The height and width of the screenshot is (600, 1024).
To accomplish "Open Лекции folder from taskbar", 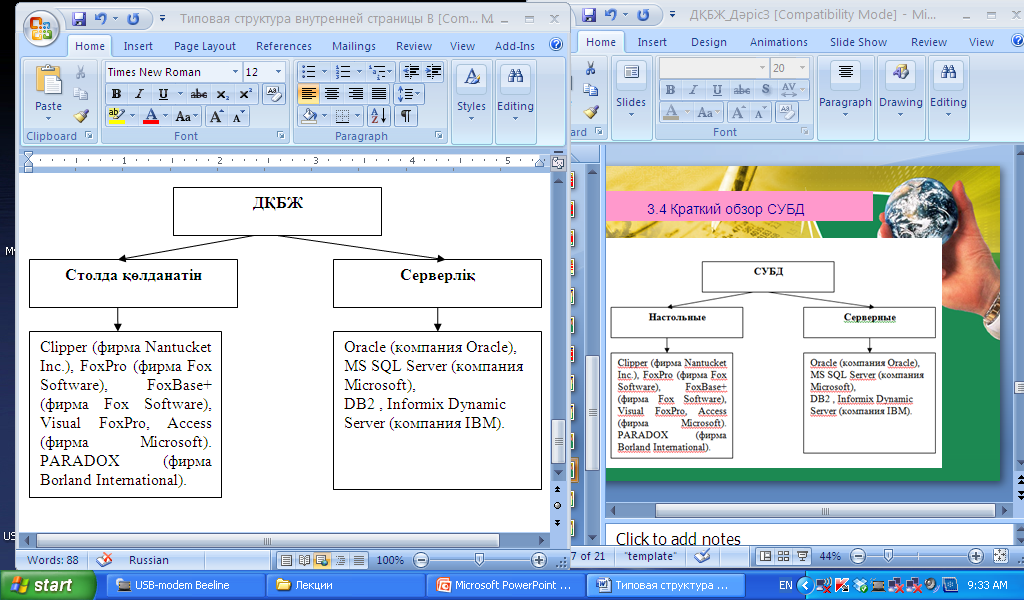I will [344, 585].
